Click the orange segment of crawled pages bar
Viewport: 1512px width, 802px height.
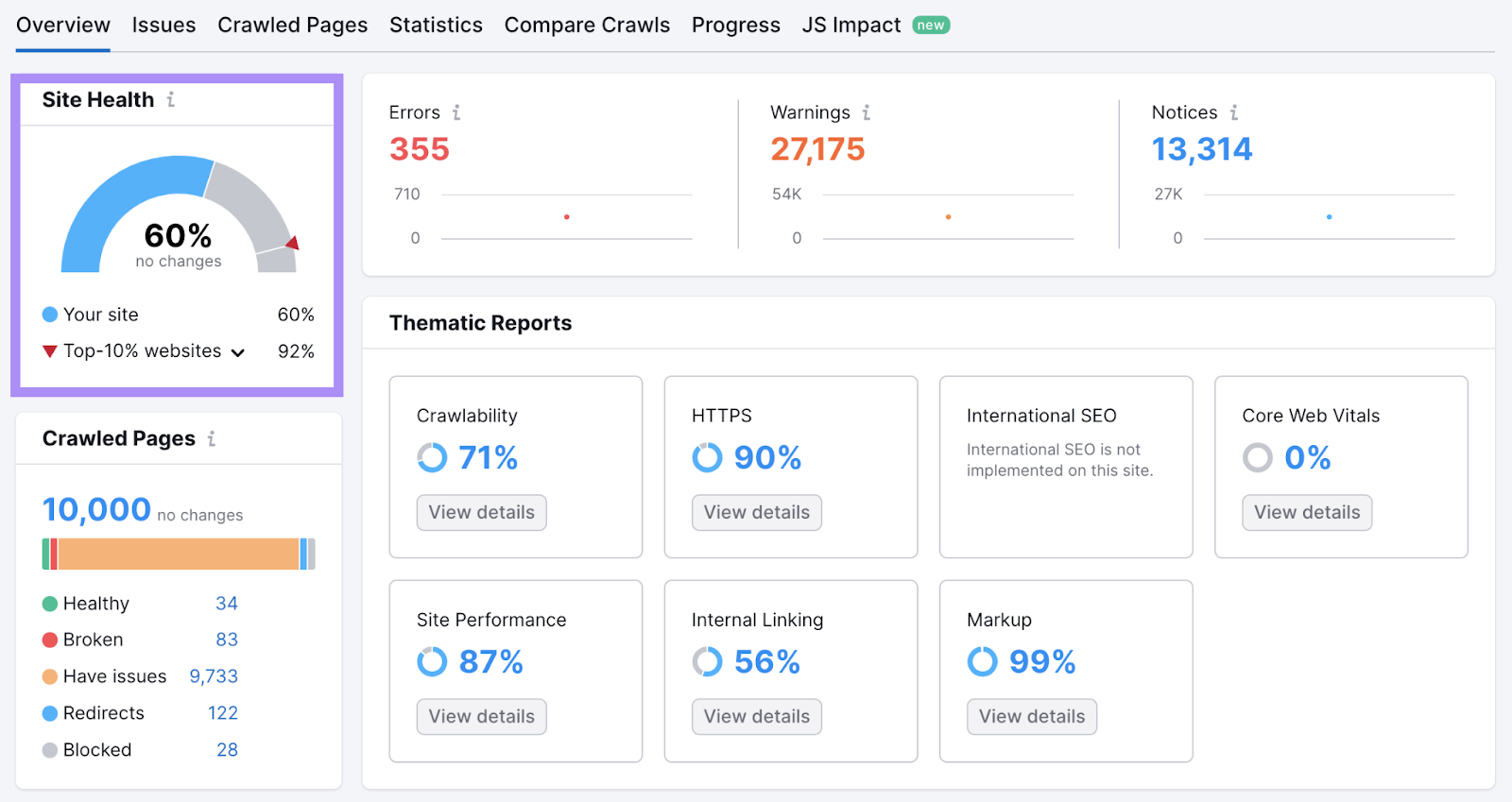(x=178, y=554)
